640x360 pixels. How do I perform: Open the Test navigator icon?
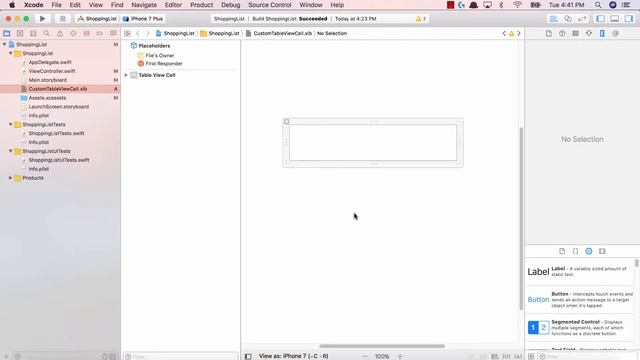tap(73, 33)
